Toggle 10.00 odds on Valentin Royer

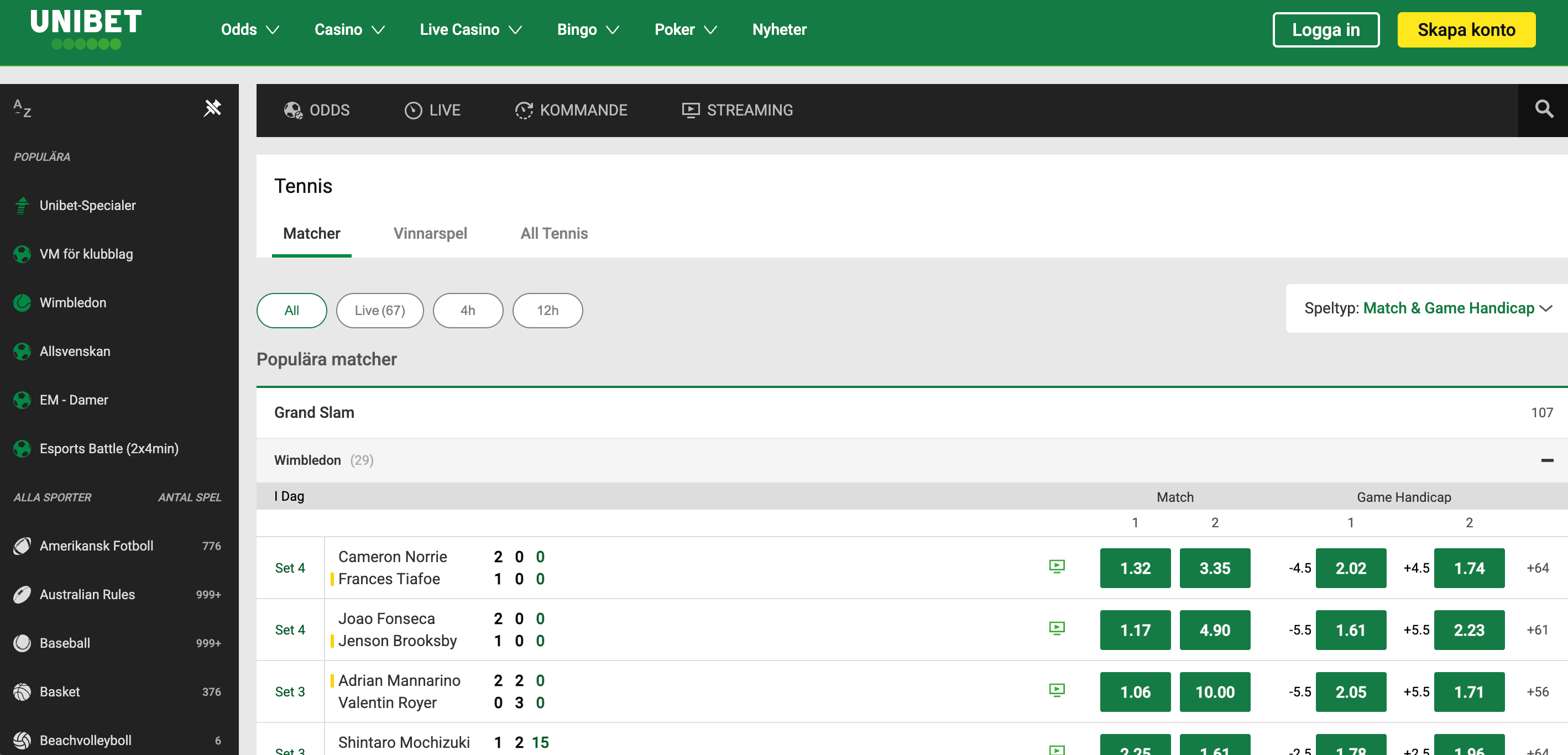click(x=1215, y=693)
